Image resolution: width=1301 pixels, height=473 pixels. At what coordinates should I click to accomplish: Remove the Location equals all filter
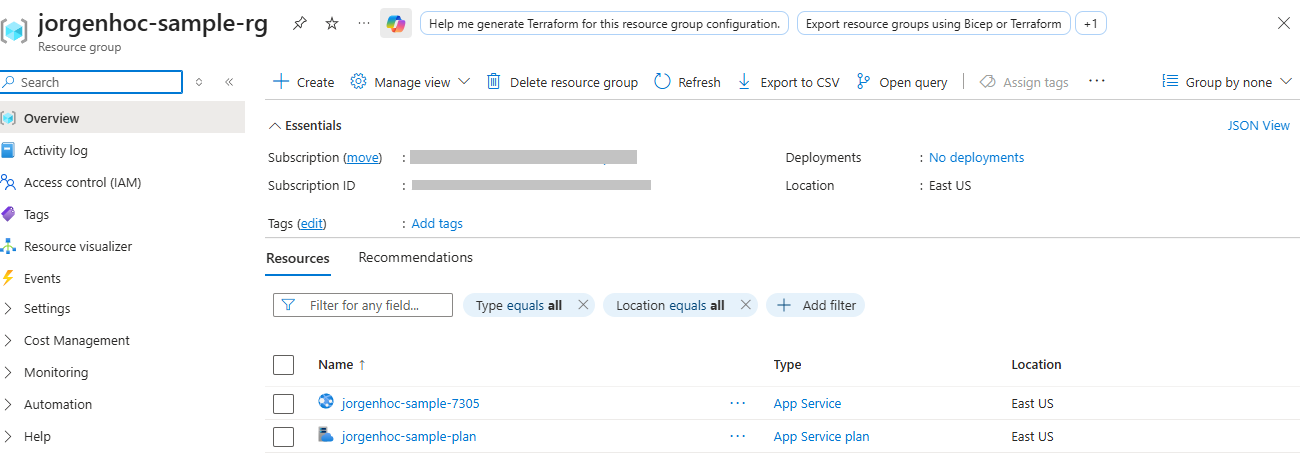point(745,305)
